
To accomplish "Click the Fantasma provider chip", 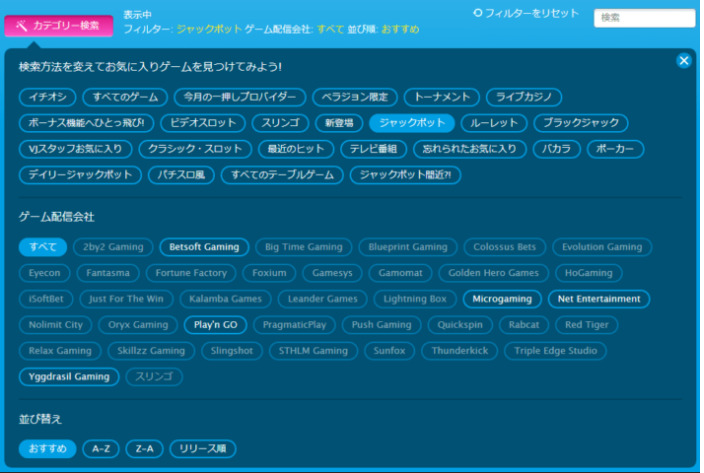I will click(108, 273).
